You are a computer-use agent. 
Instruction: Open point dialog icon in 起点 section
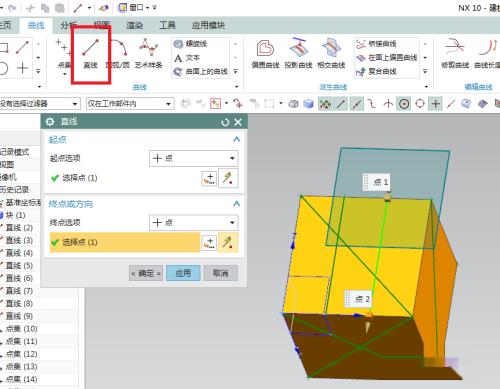pos(209,178)
